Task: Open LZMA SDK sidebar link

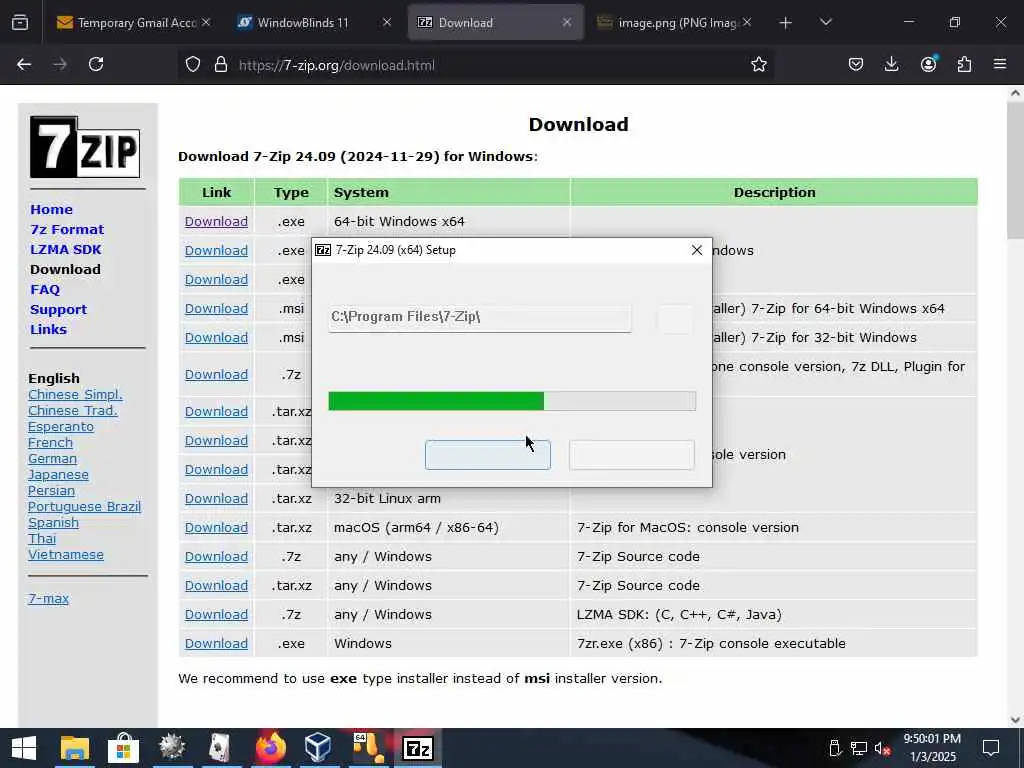Action: (65, 249)
